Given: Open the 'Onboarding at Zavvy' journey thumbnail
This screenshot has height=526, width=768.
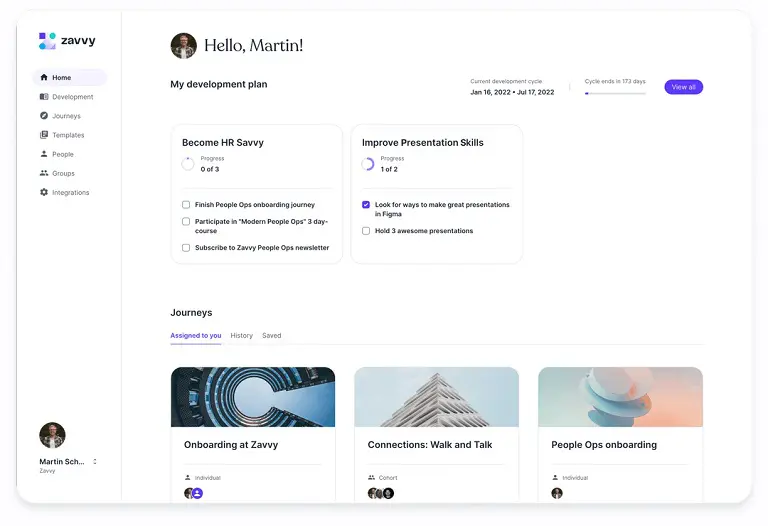Looking at the screenshot, I should pyautogui.click(x=253, y=397).
